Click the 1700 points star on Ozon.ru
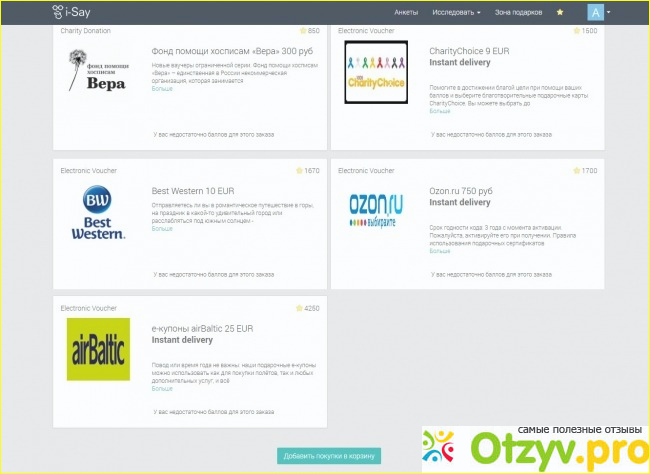Image resolution: width=650 pixels, height=474 pixels. point(575,171)
